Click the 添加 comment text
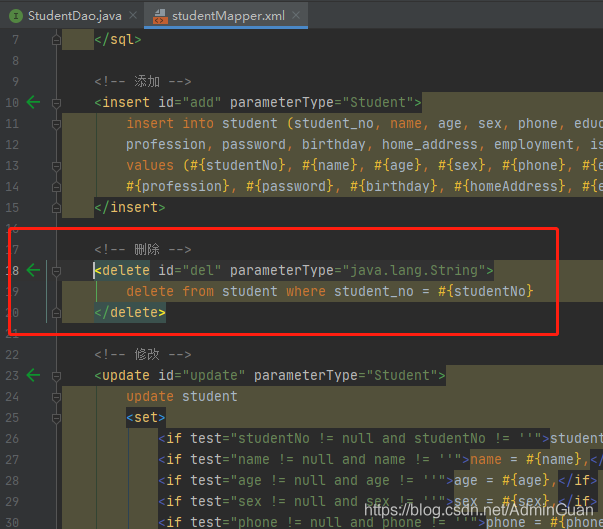The height and width of the screenshot is (529, 603). point(147,82)
